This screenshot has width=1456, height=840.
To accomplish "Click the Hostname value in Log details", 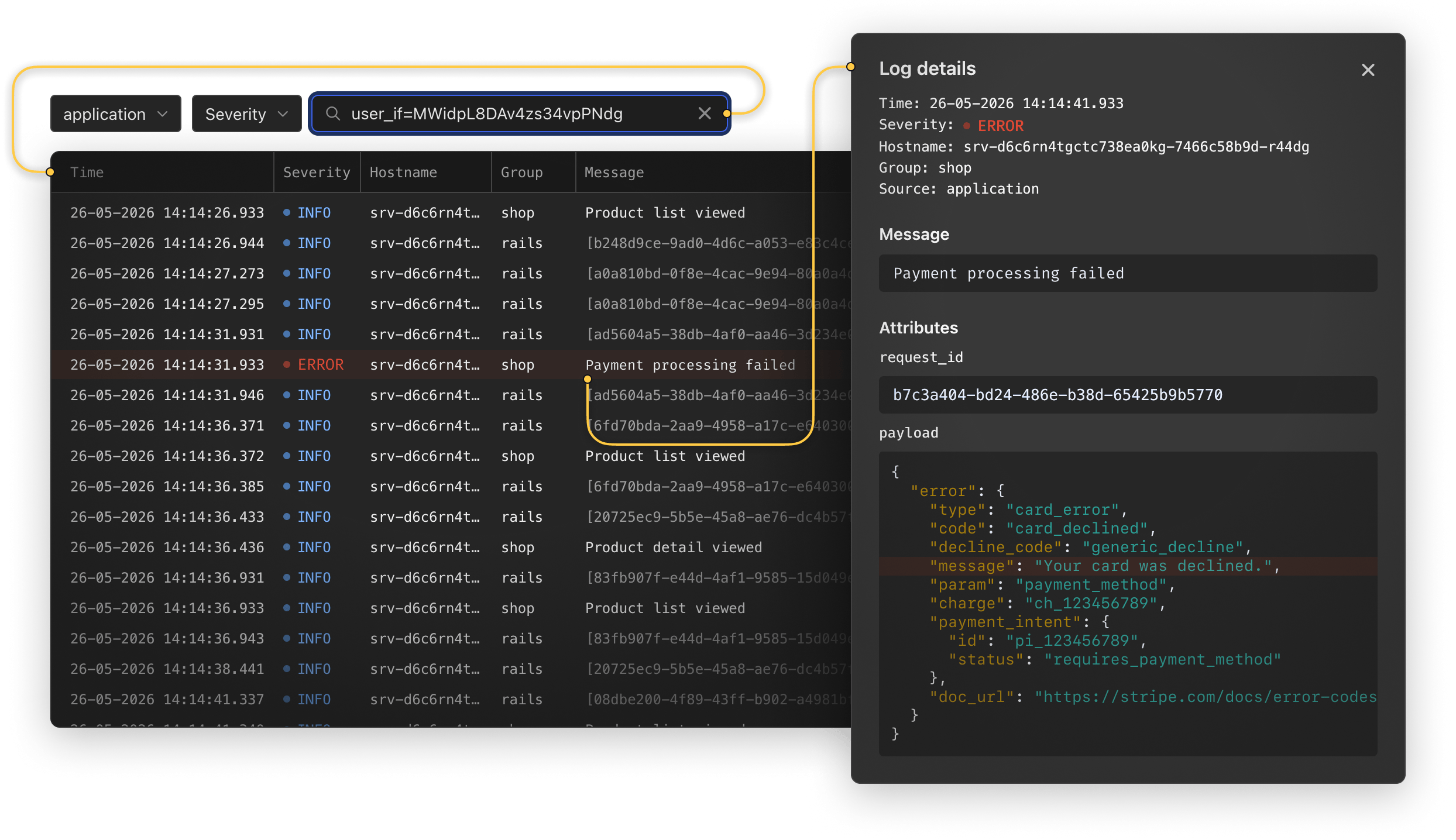I will pyautogui.click(x=1136, y=146).
